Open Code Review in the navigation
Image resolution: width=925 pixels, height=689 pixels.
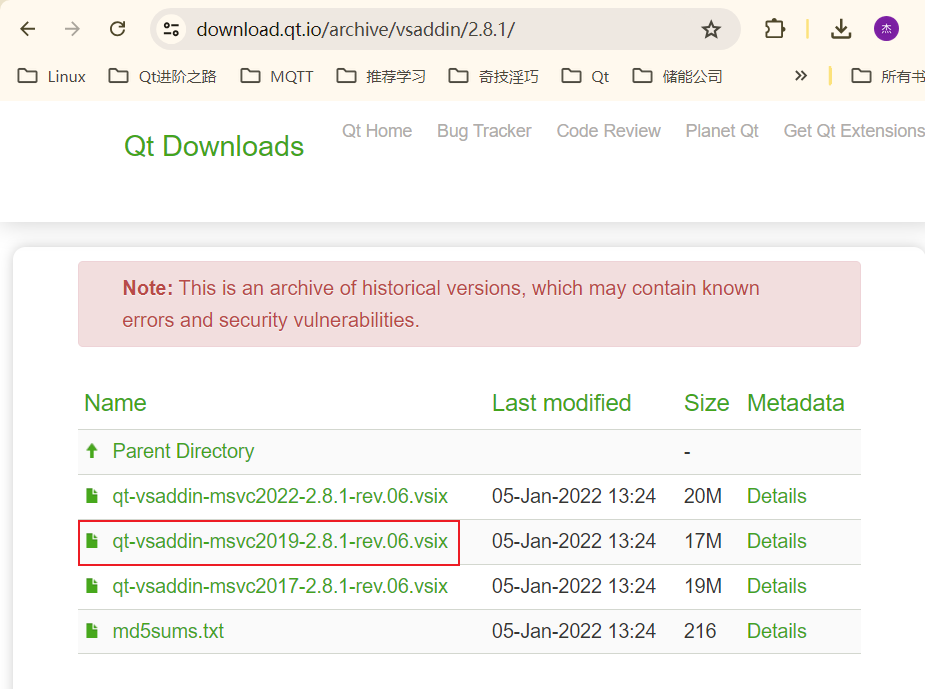click(608, 131)
